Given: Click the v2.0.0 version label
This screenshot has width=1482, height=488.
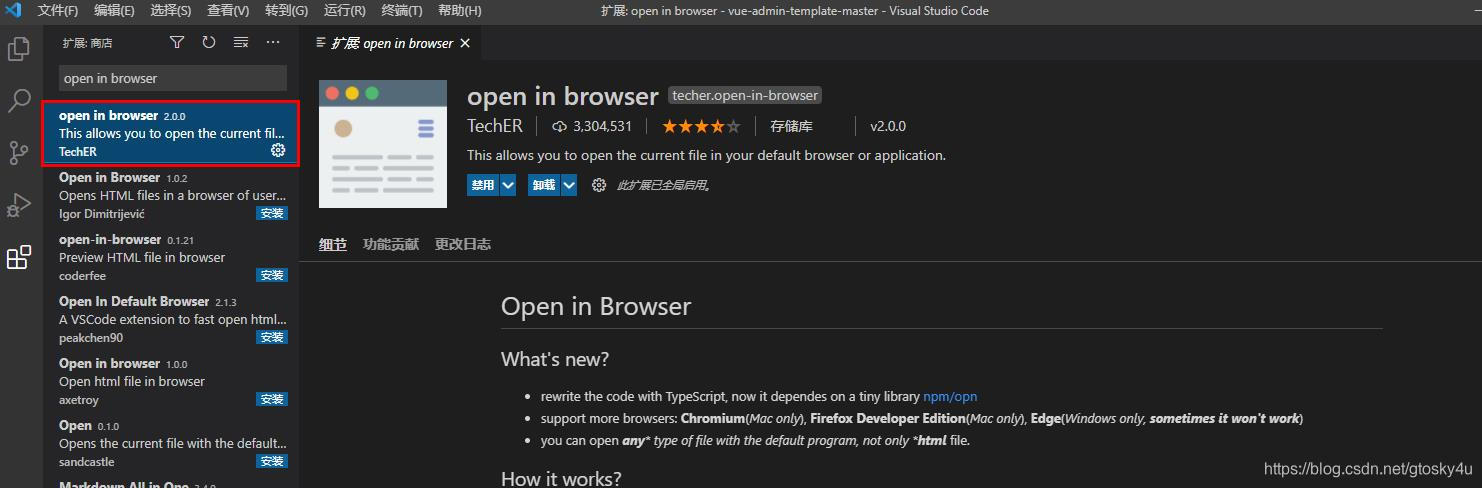Looking at the screenshot, I should tap(888, 126).
